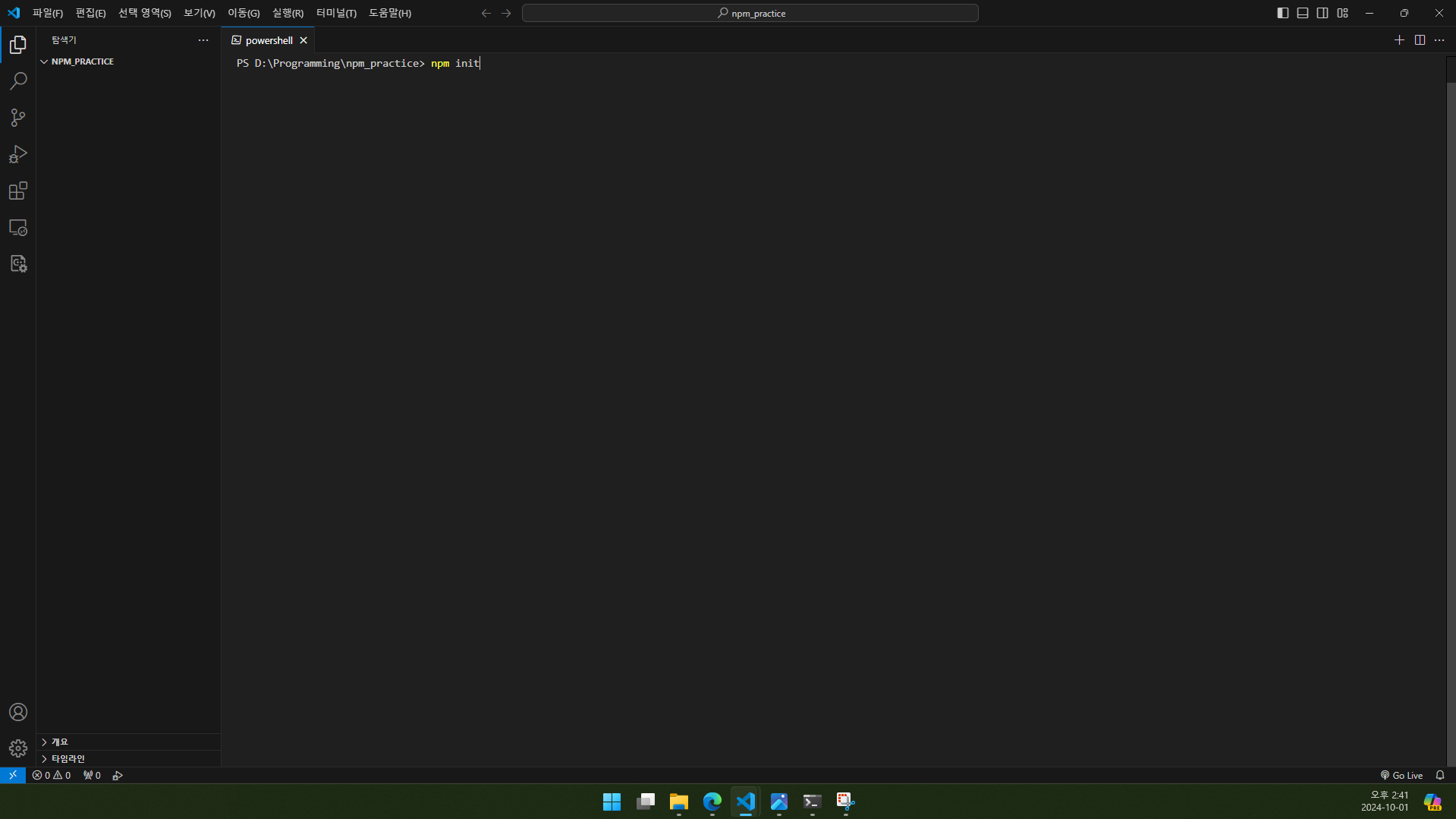Click the npm_practice command center search box

point(750,13)
